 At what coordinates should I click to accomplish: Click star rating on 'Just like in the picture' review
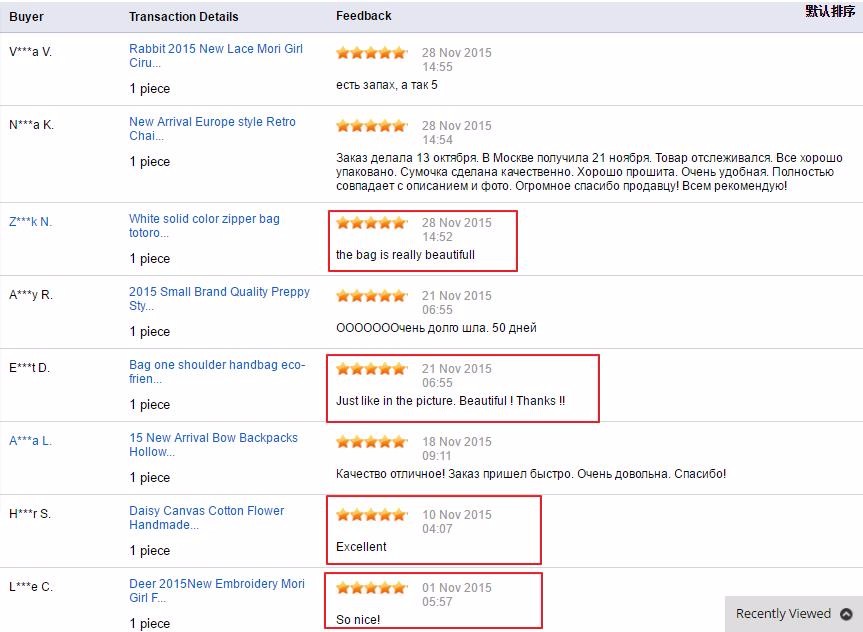click(372, 369)
